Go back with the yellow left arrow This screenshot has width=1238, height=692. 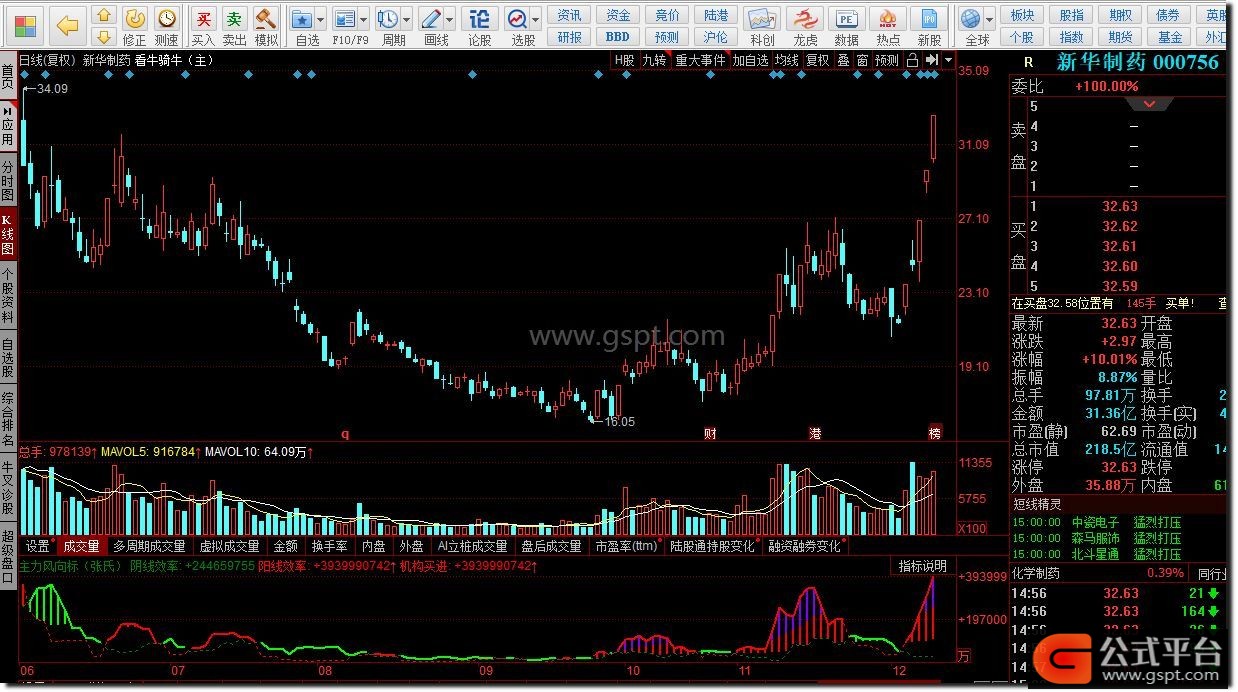click(68, 25)
